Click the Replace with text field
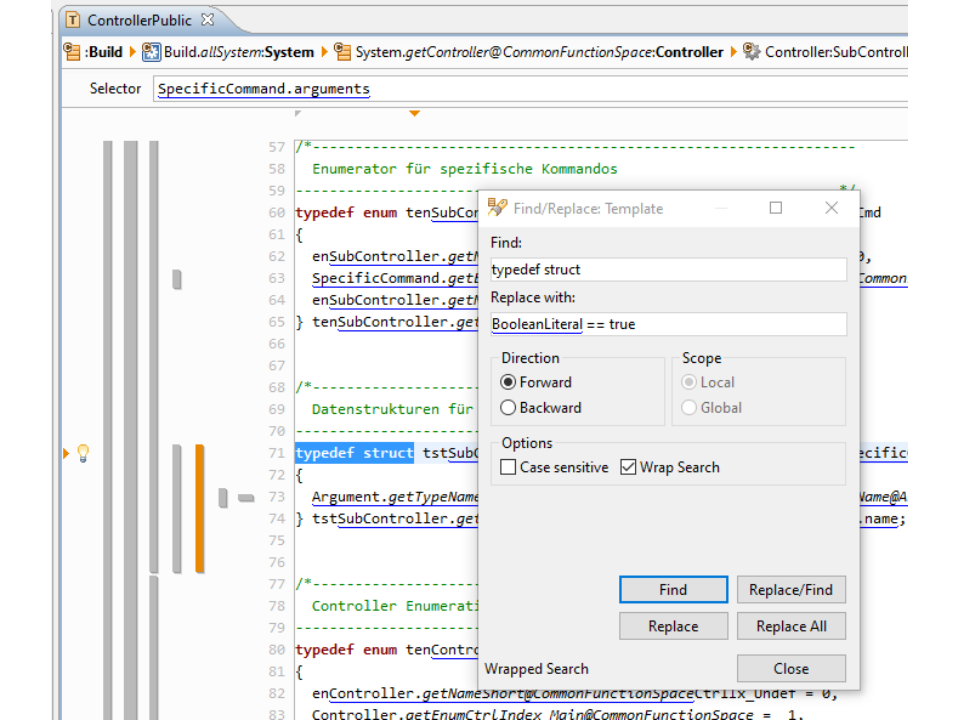The image size is (960, 720). click(668, 324)
